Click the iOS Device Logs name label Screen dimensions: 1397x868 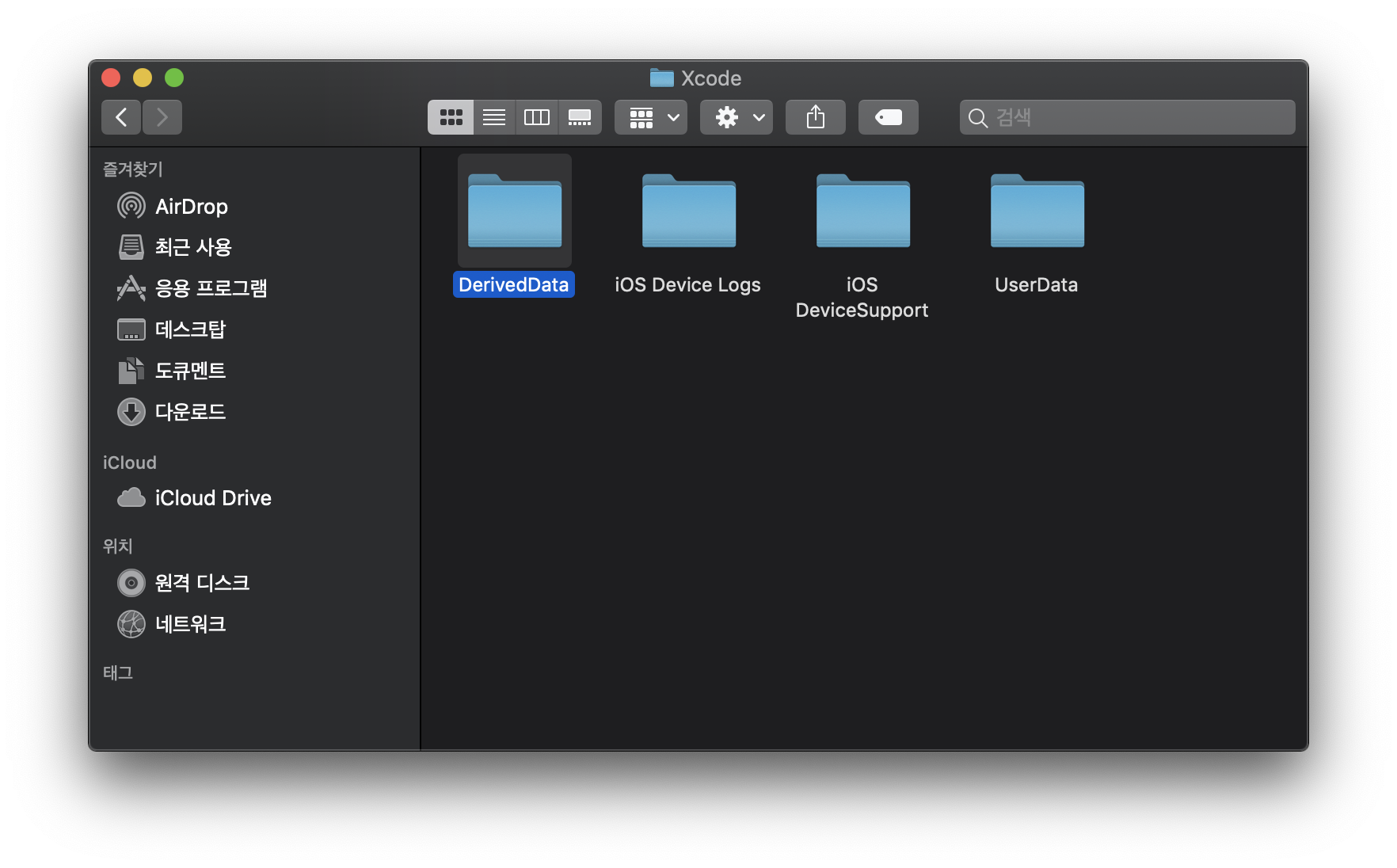click(x=688, y=285)
